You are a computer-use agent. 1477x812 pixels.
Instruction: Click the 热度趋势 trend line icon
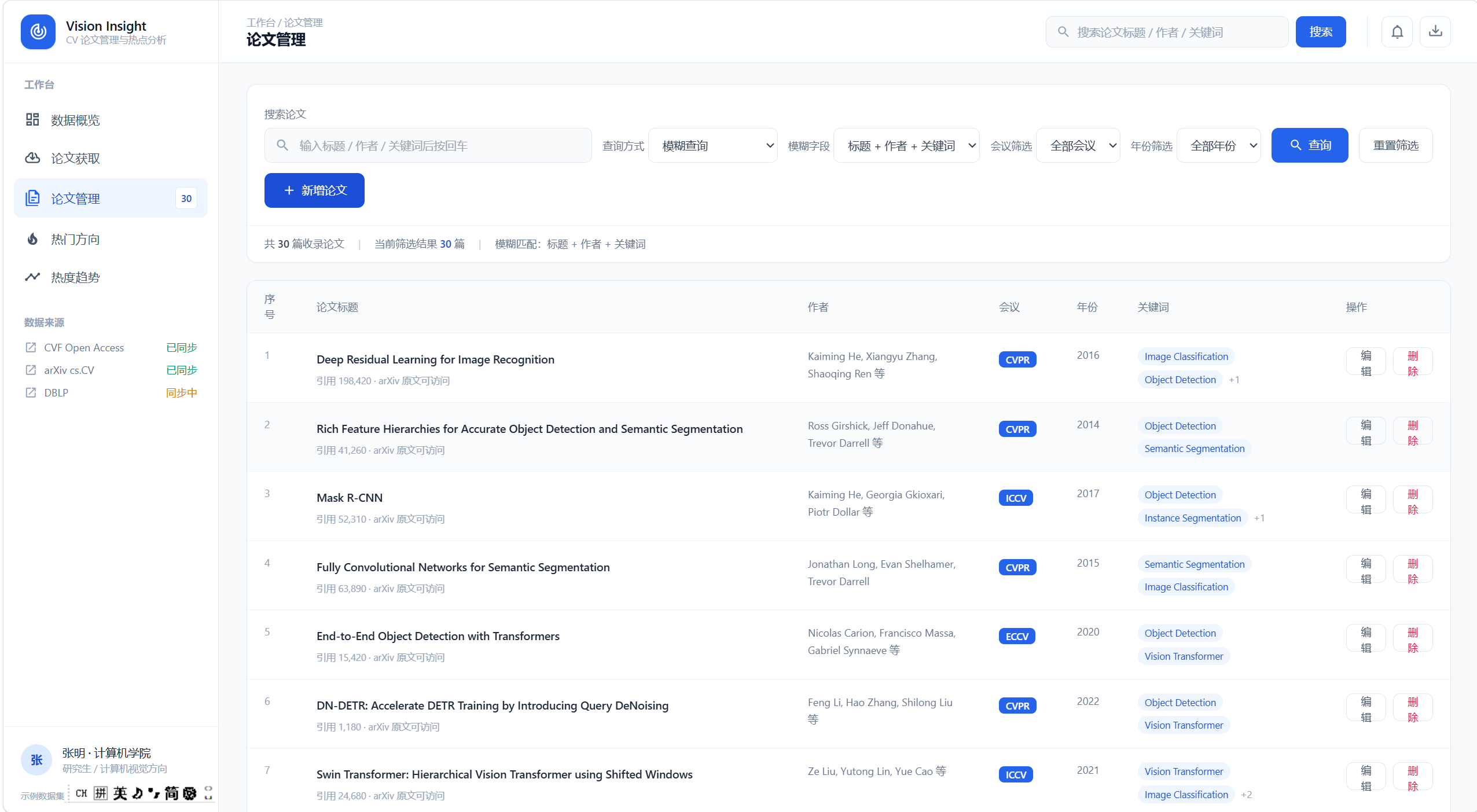pos(32,277)
